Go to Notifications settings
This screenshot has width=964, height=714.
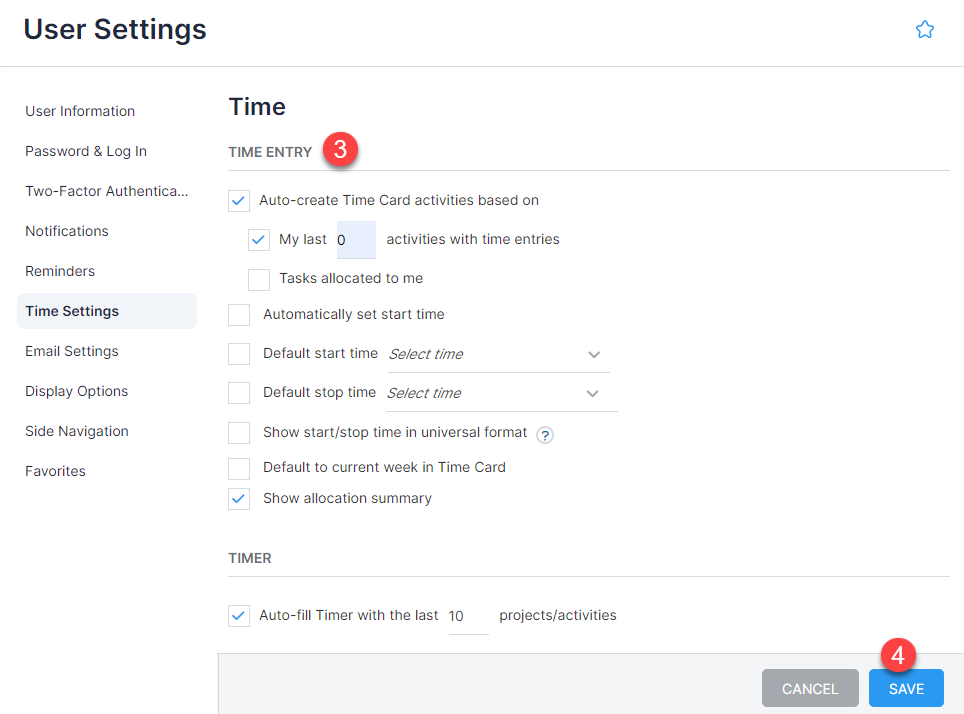pyautogui.click(x=66, y=231)
